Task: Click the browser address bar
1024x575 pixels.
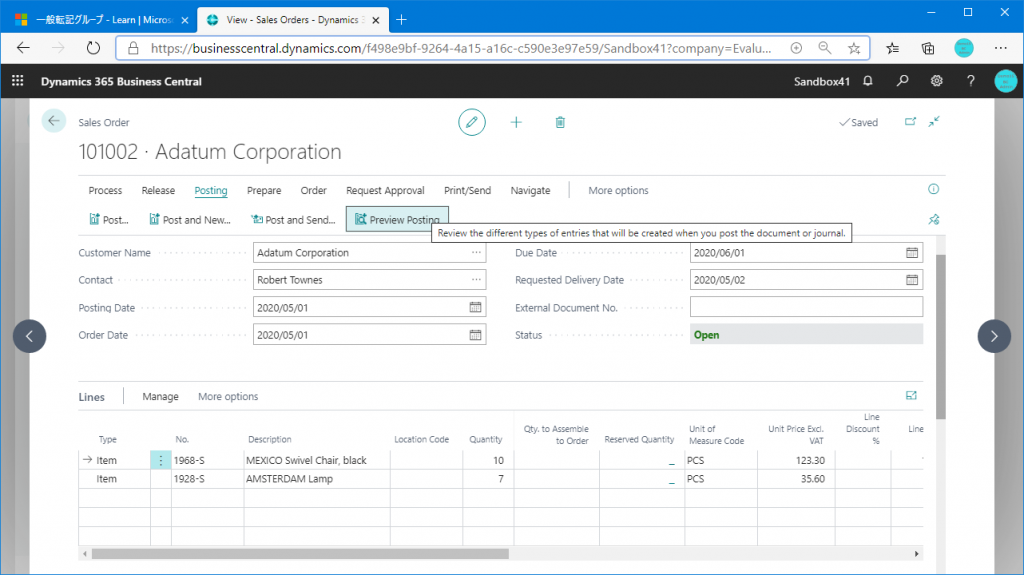Action: 460,48
